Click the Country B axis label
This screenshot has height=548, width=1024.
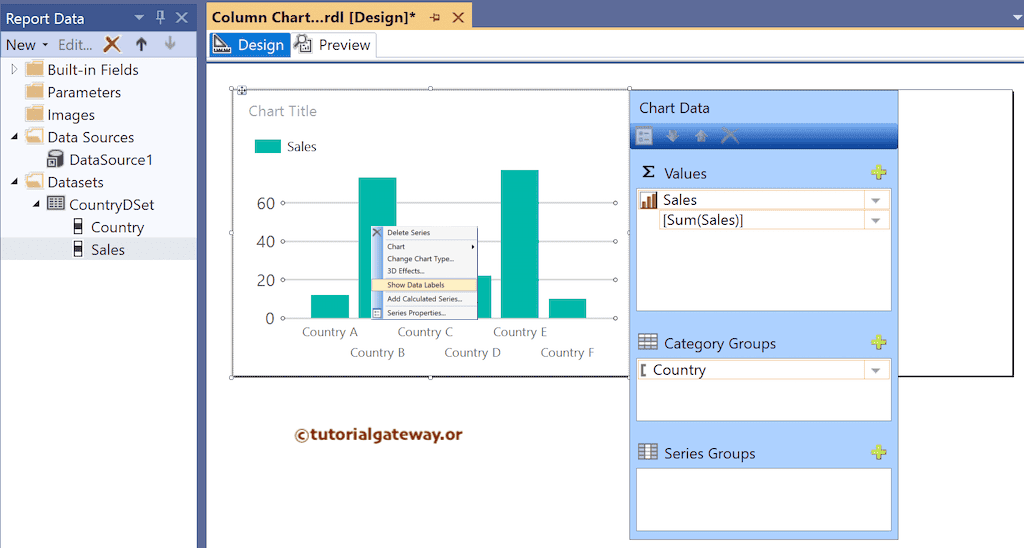(x=377, y=353)
